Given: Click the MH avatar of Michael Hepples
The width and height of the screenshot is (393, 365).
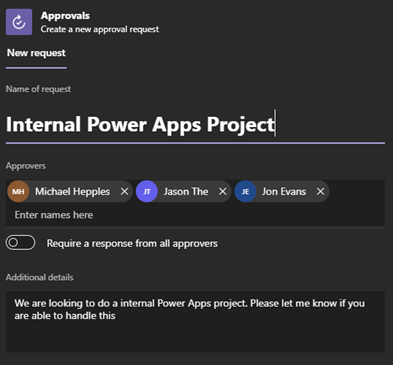Looking at the screenshot, I should [x=18, y=191].
